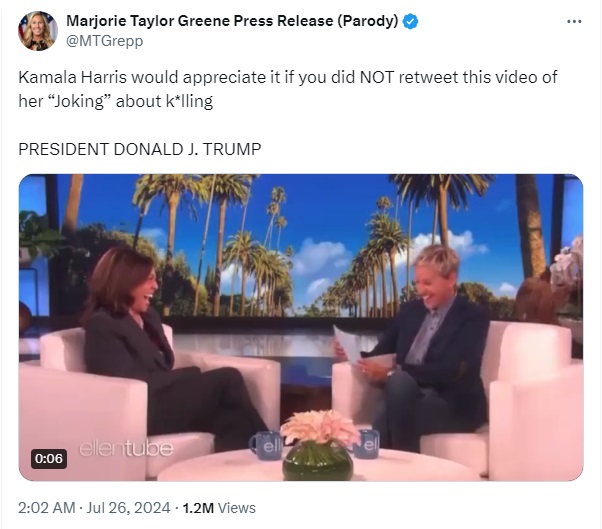
Task: Click the right blue mug in the video
Action: coord(366,444)
